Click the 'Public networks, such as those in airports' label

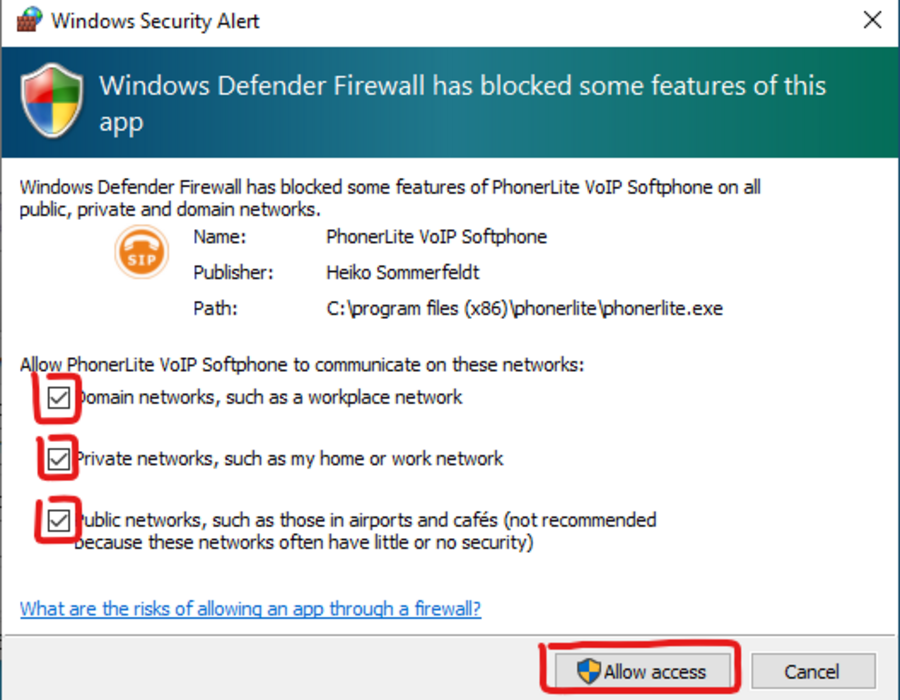click(x=366, y=531)
